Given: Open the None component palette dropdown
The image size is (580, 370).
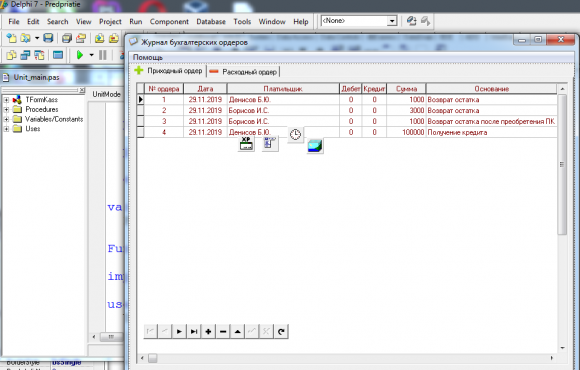Looking at the screenshot, I should coord(392,21).
